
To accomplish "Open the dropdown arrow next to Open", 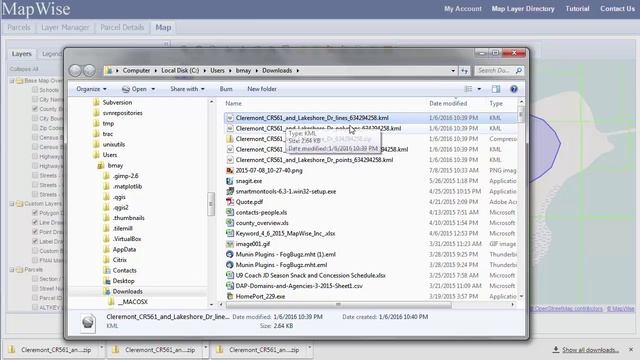I will [x=153, y=89].
